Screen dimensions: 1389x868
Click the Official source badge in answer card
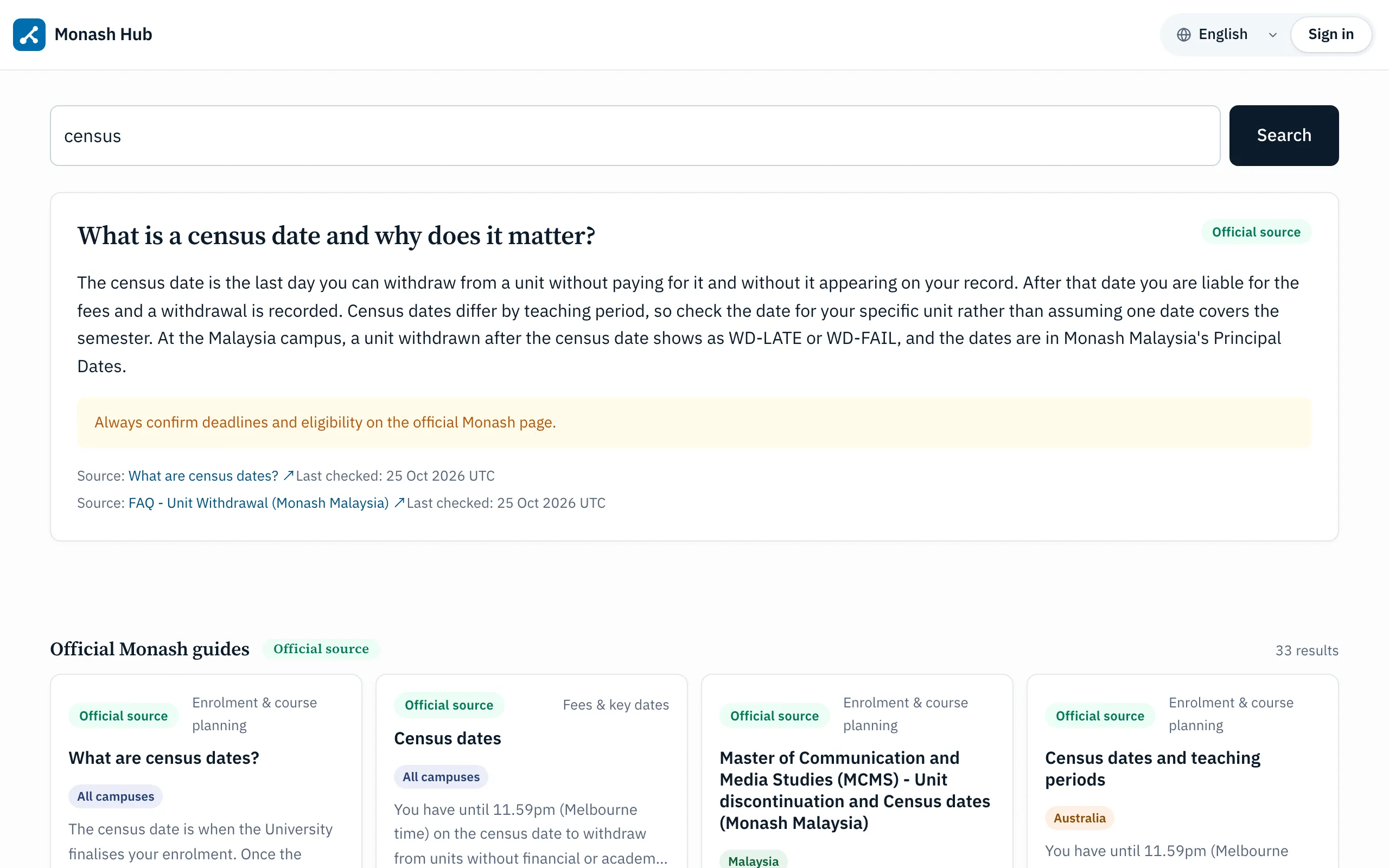click(x=1256, y=232)
